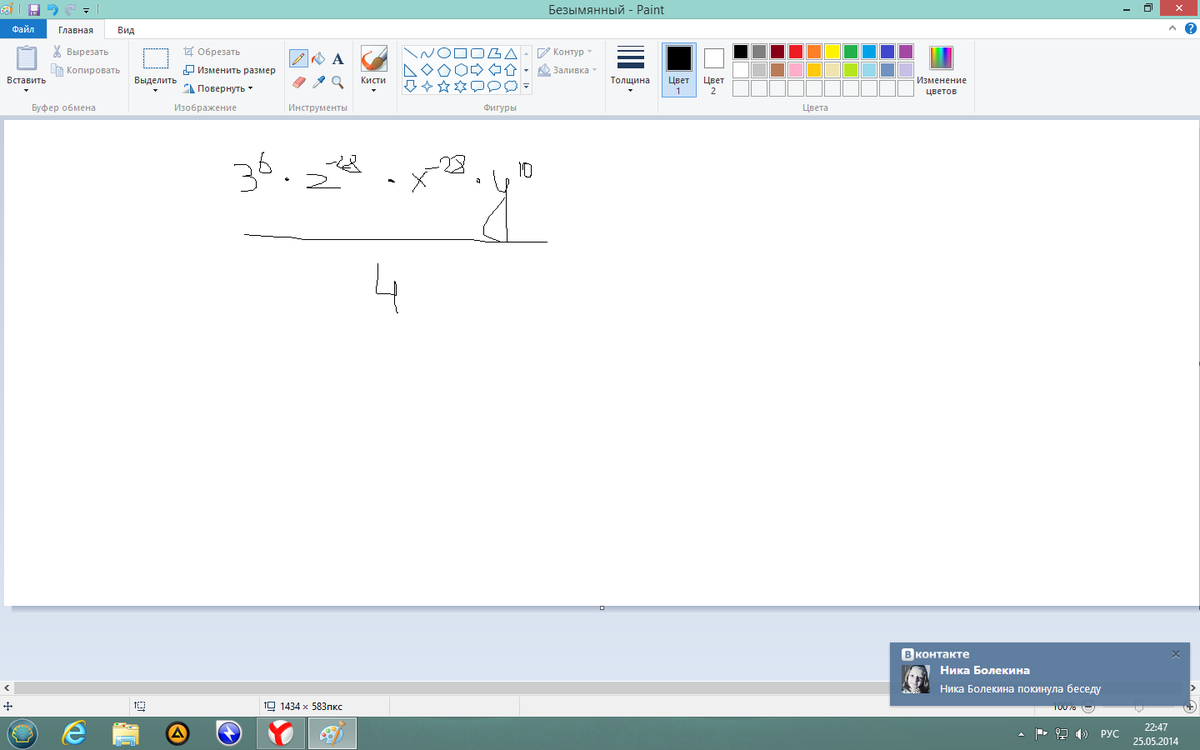Click the Изменить размер button
This screenshot has width=1200, height=750.
pos(229,70)
